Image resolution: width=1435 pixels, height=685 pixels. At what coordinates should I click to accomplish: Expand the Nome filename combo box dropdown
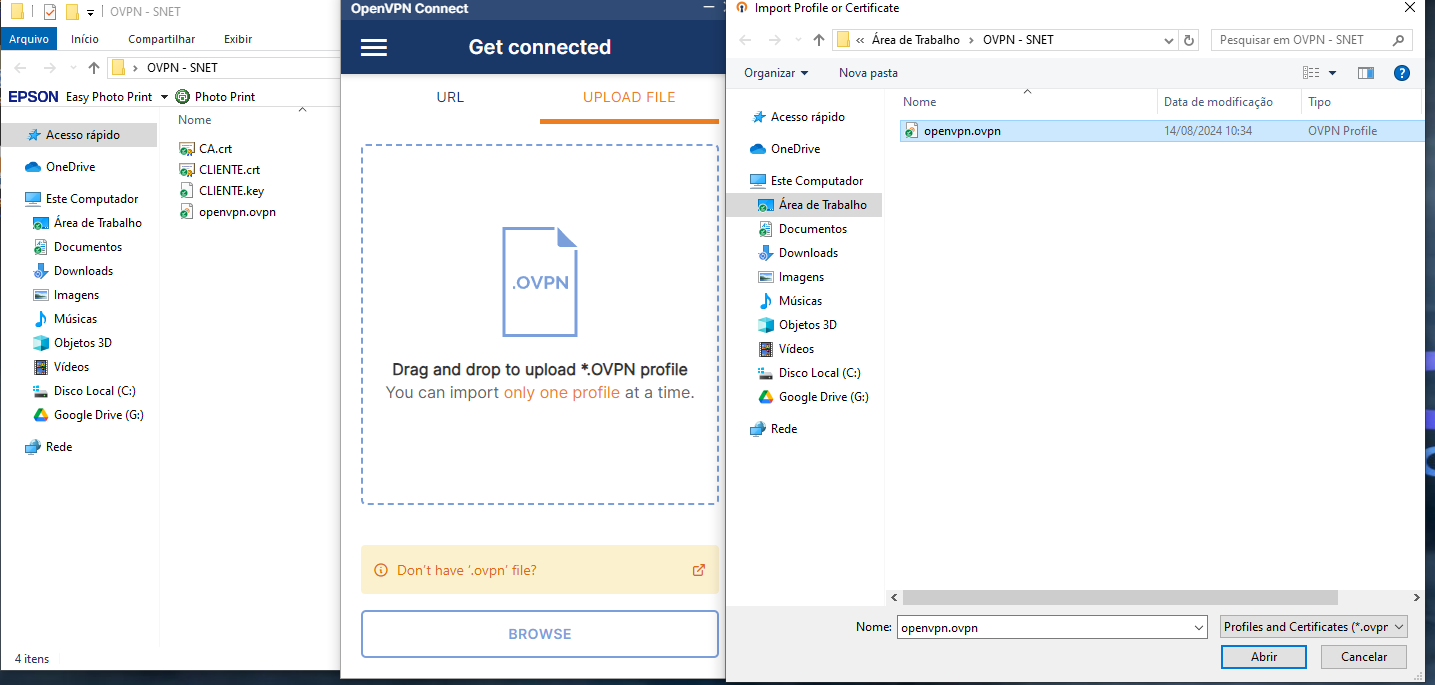pyautogui.click(x=1199, y=628)
